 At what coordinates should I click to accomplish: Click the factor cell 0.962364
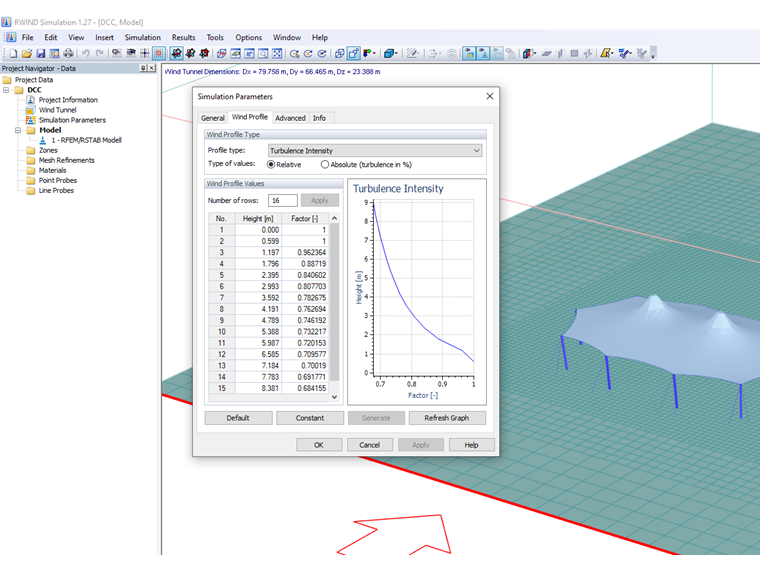tap(305, 253)
